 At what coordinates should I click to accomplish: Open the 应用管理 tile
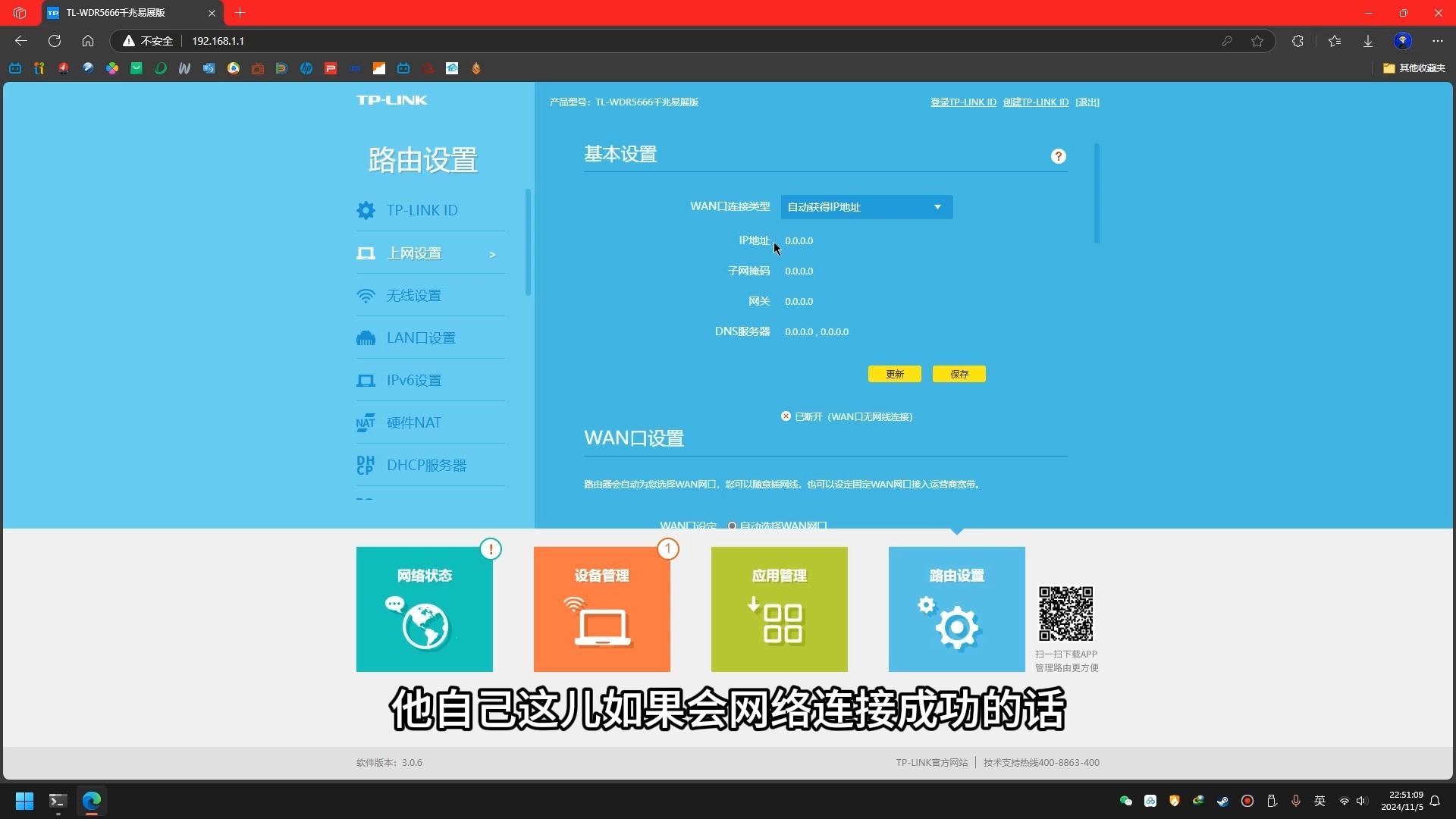tap(780, 609)
